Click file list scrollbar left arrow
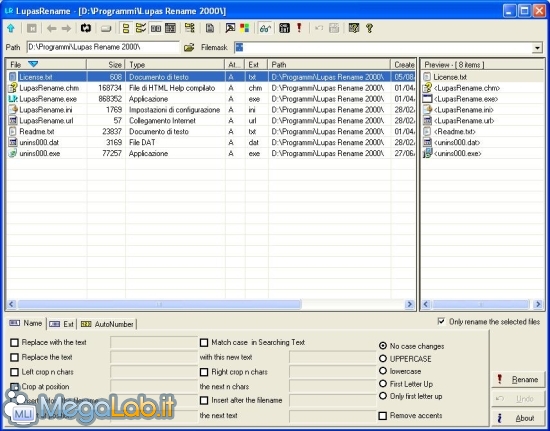Viewport: 550px width, 431px height. [11, 304]
